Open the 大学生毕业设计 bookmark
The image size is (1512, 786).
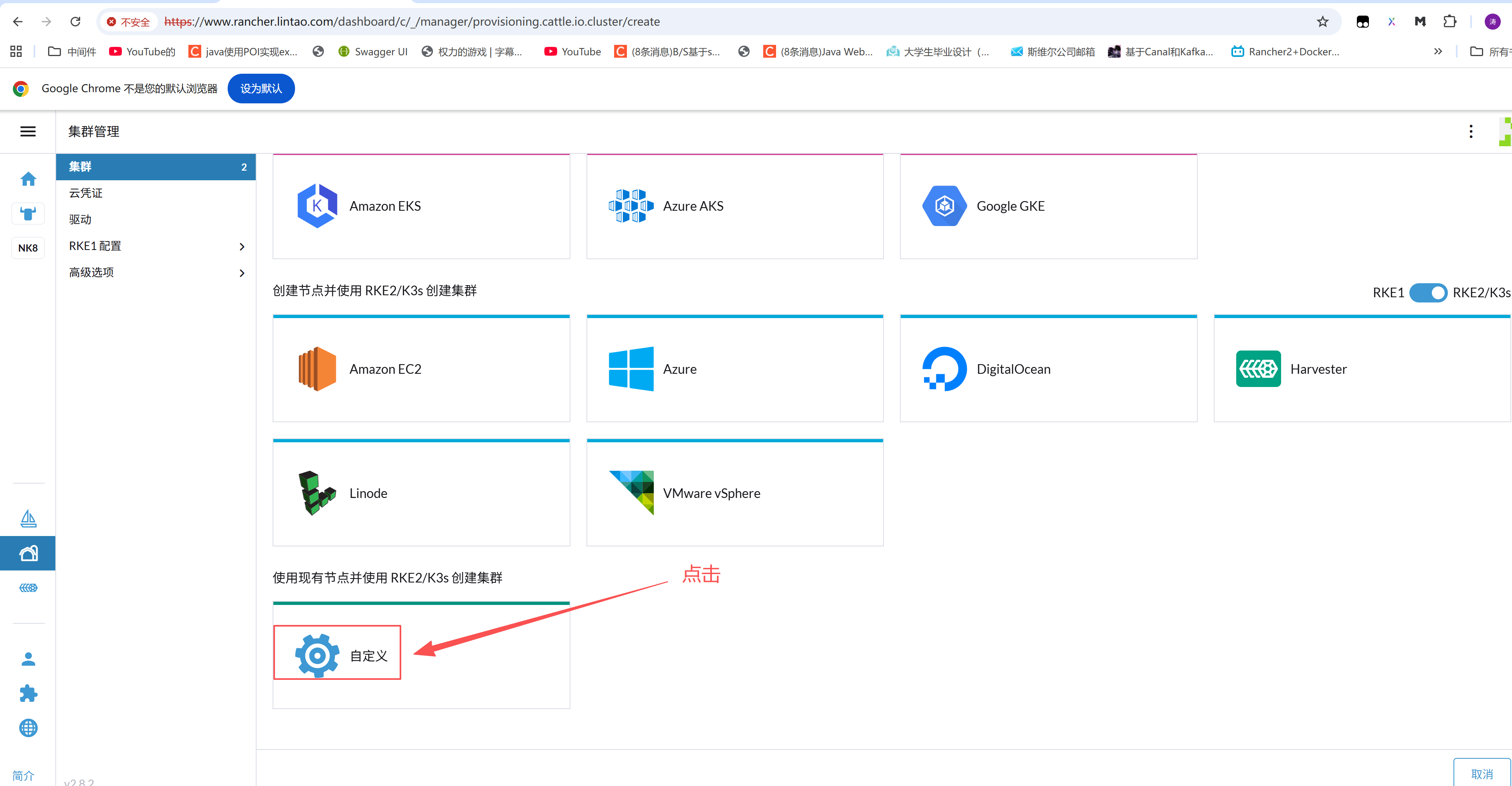[x=937, y=52]
